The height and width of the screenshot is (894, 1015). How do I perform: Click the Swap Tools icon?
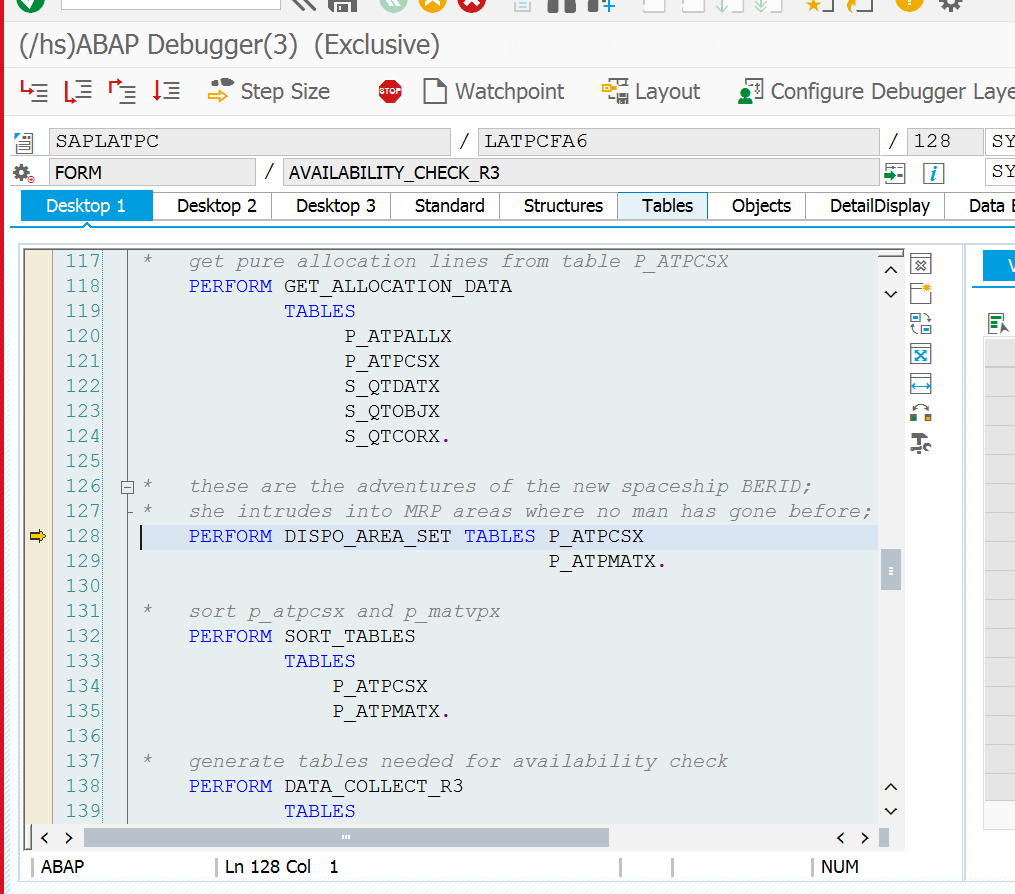point(920,413)
